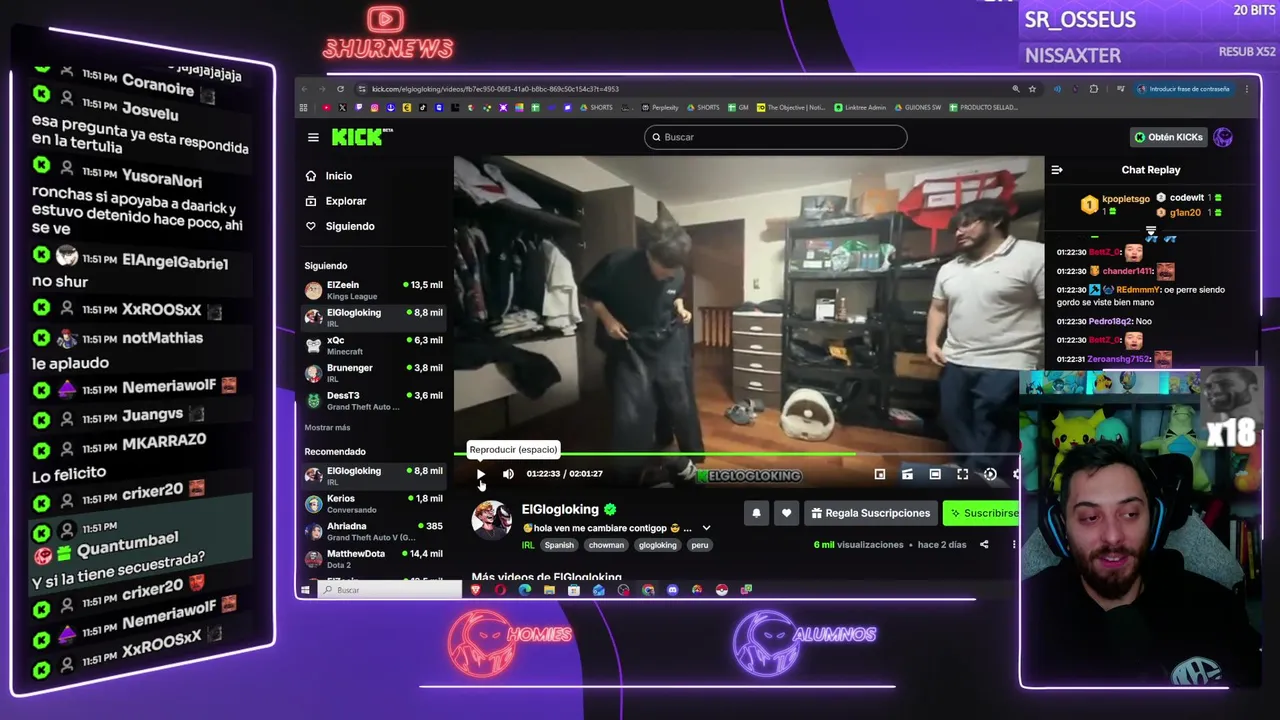Click the browser back arrow
The height and width of the screenshot is (720, 1280).
(x=304, y=89)
